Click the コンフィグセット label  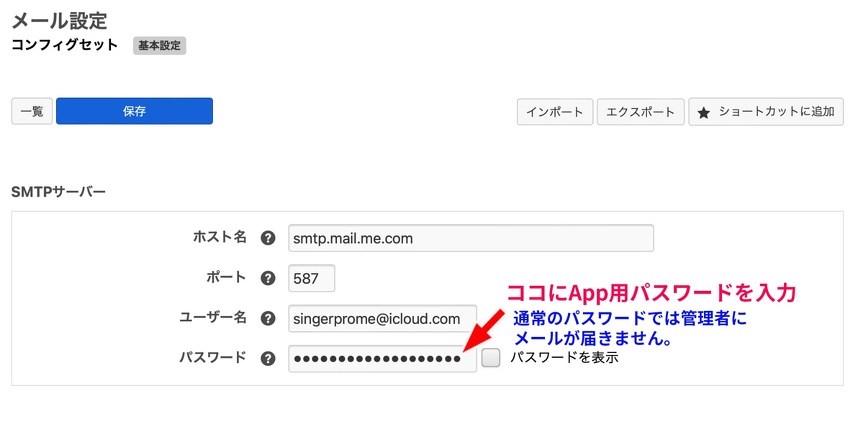pyautogui.click(x=64, y=45)
